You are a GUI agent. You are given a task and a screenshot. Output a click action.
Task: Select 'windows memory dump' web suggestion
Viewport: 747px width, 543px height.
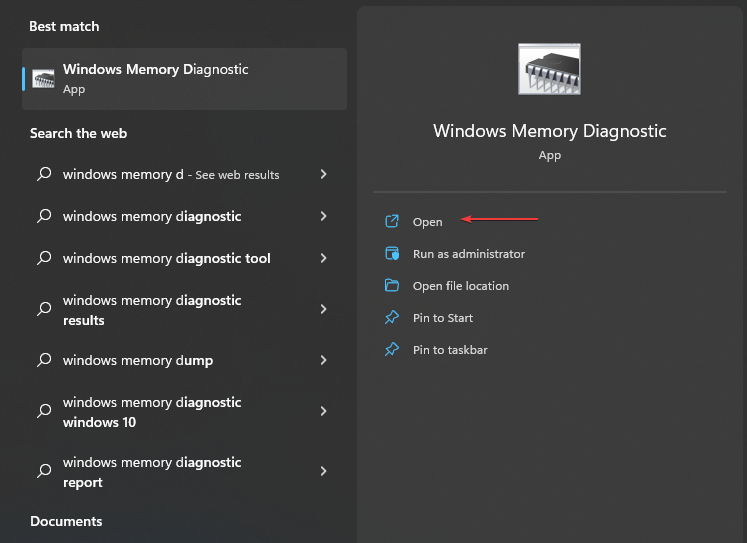[x=138, y=360]
